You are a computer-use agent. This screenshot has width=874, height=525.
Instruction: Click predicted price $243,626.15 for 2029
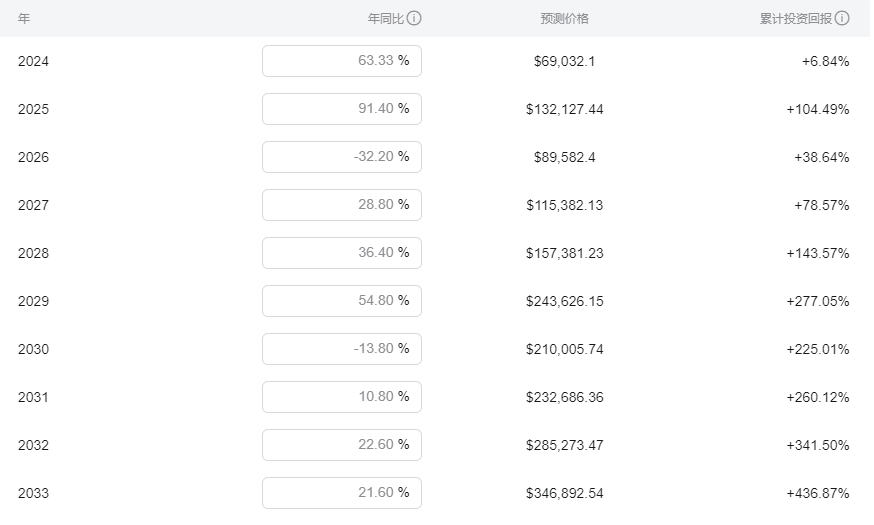pos(565,302)
